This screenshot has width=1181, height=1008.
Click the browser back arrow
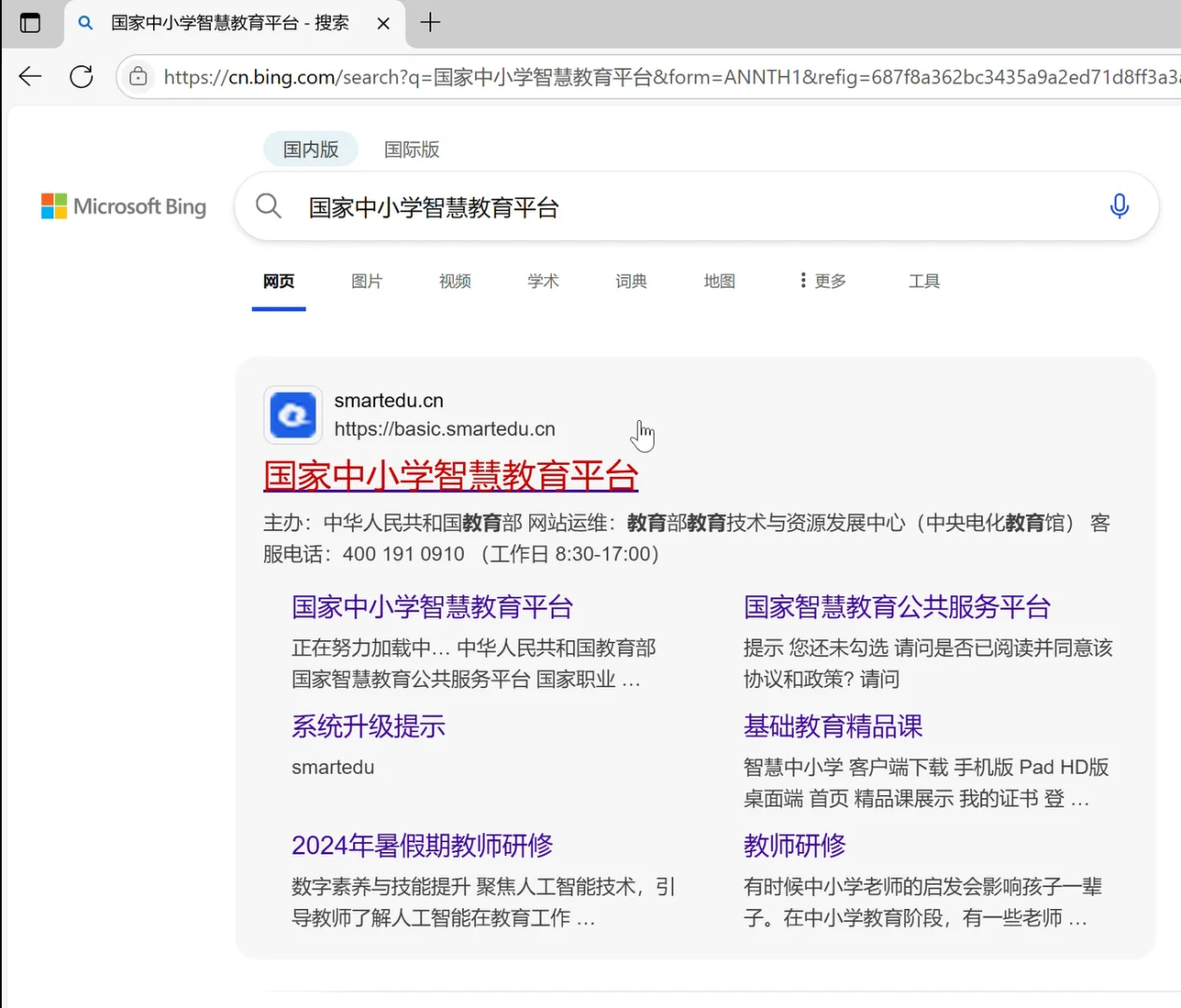pyautogui.click(x=29, y=77)
